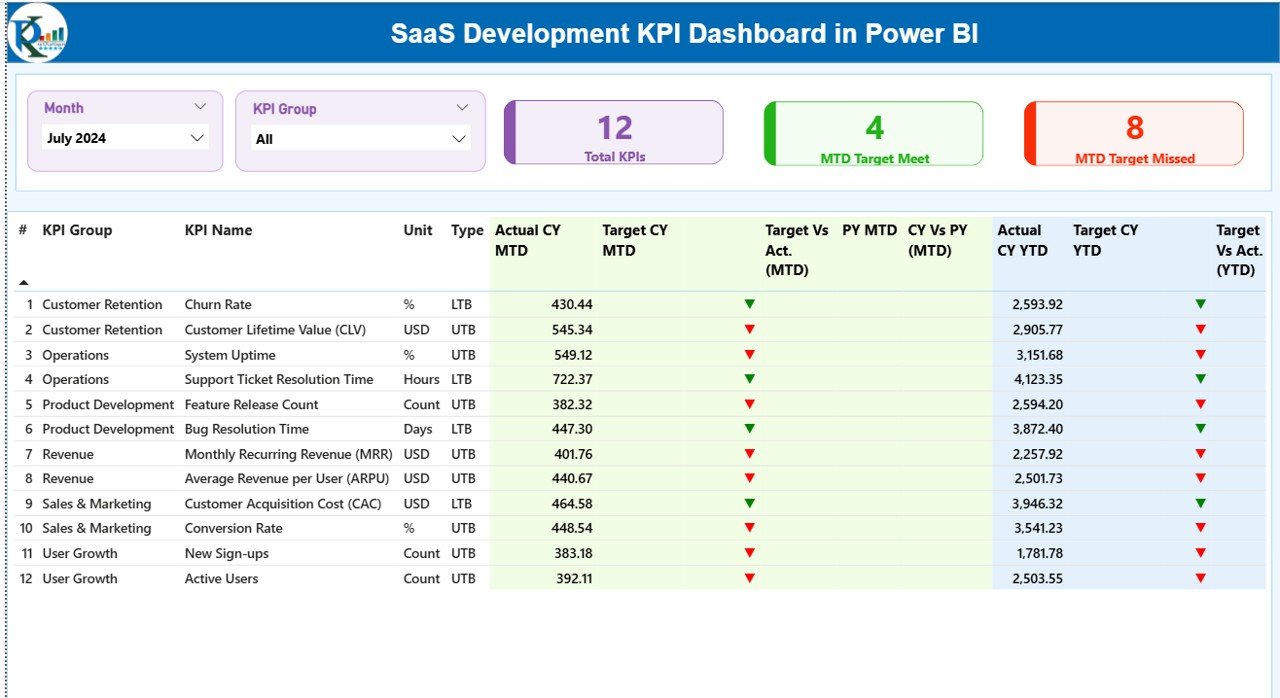Click the sort arrow under the # column header

pyautogui.click(x=22, y=281)
